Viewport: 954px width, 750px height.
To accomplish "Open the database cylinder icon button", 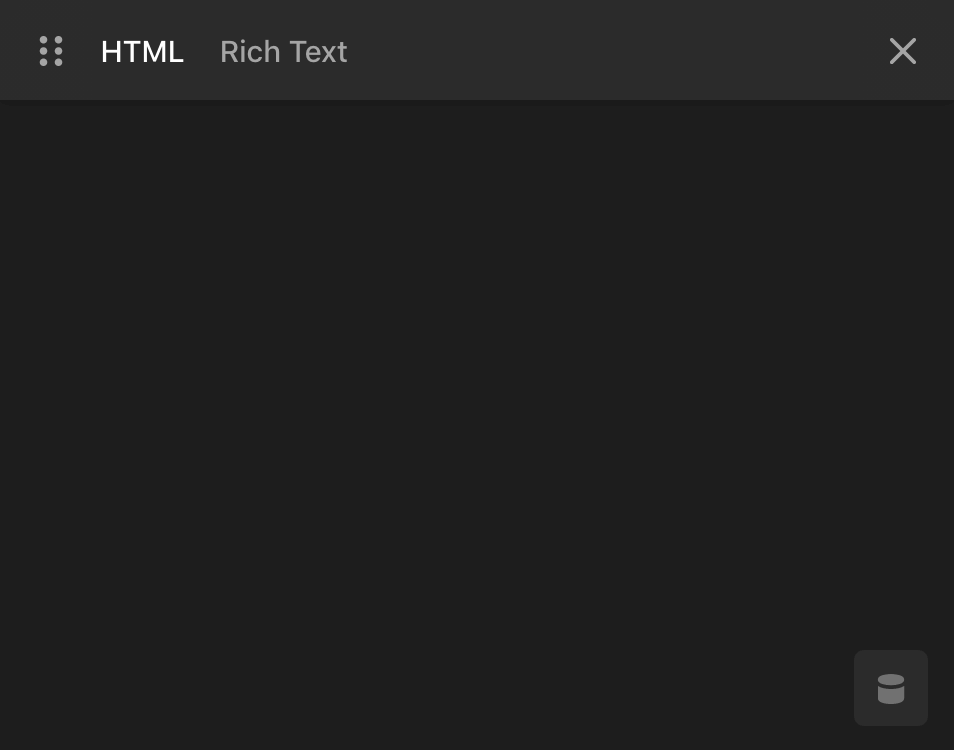I will tap(890, 688).
